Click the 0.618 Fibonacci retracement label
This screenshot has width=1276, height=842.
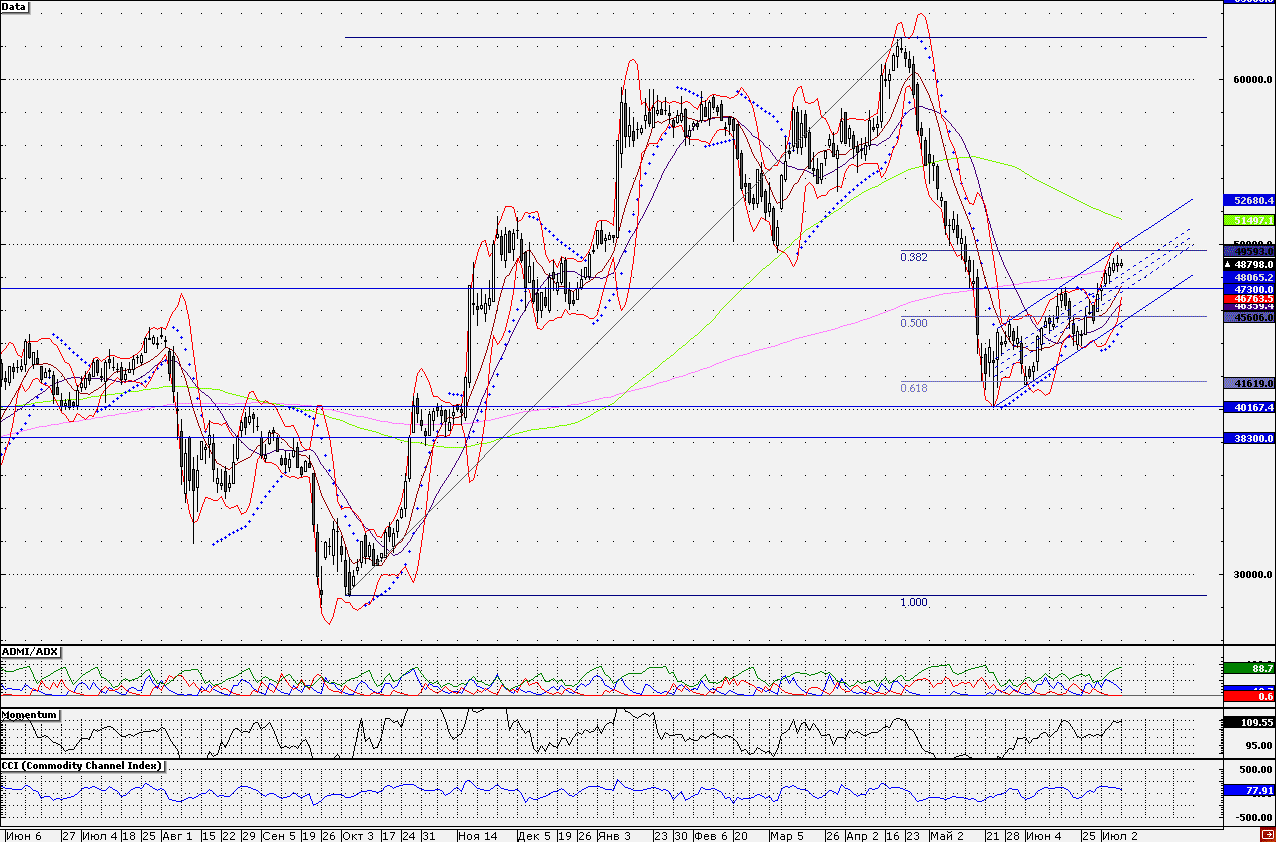click(913, 388)
